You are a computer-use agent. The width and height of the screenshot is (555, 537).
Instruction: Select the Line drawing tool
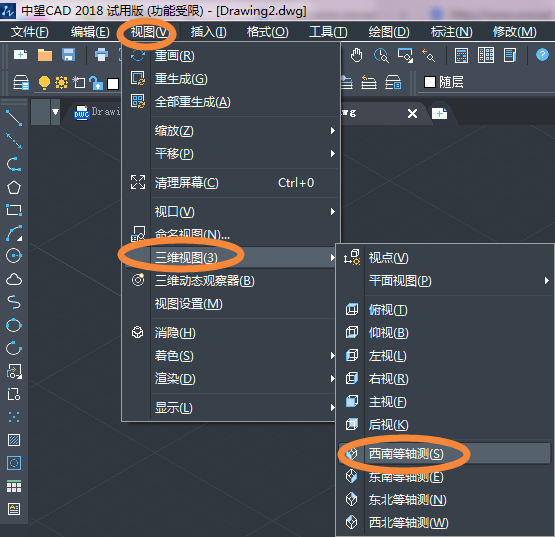[x=14, y=118]
